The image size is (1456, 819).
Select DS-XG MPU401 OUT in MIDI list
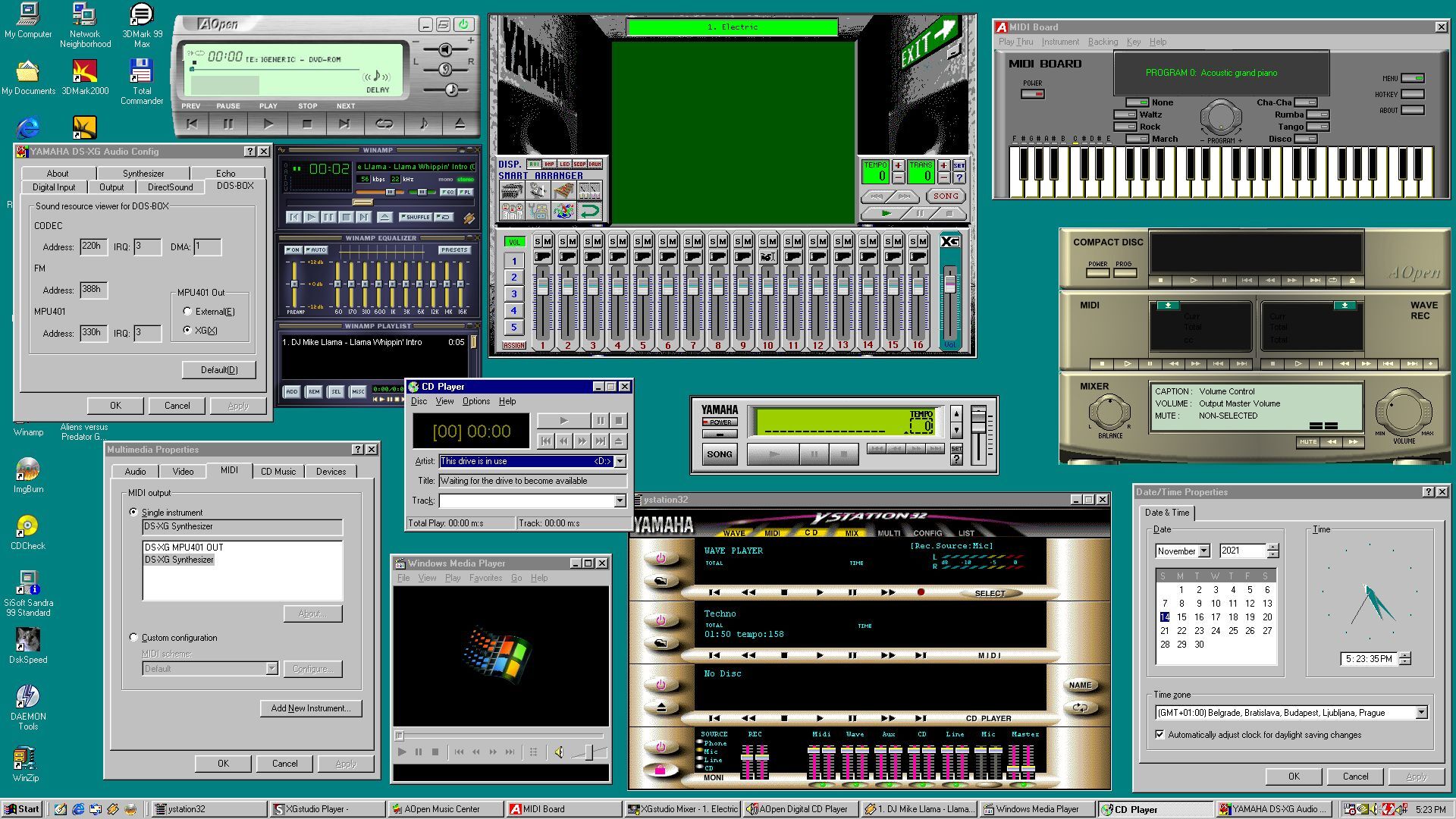pyautogui.click(x=184, y=547)
